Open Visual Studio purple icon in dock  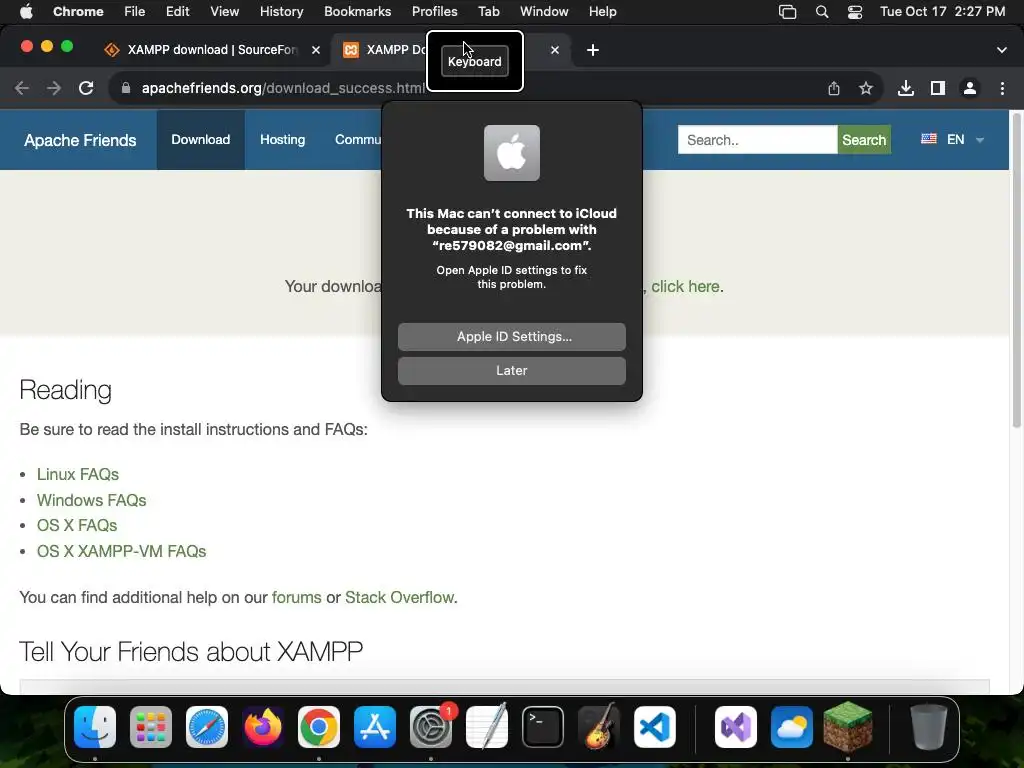[x=736, y=727]
